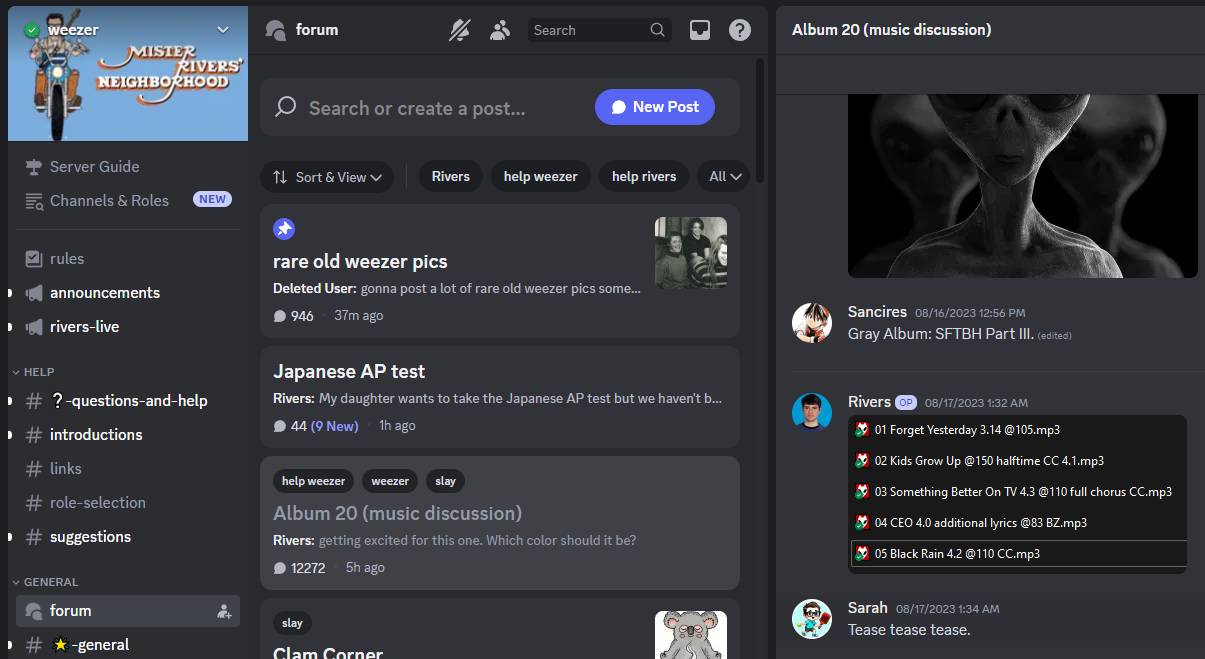1205x659 pixels.
Task: Open 05 Black Rain mp3 file link
Action: (957, 554)
